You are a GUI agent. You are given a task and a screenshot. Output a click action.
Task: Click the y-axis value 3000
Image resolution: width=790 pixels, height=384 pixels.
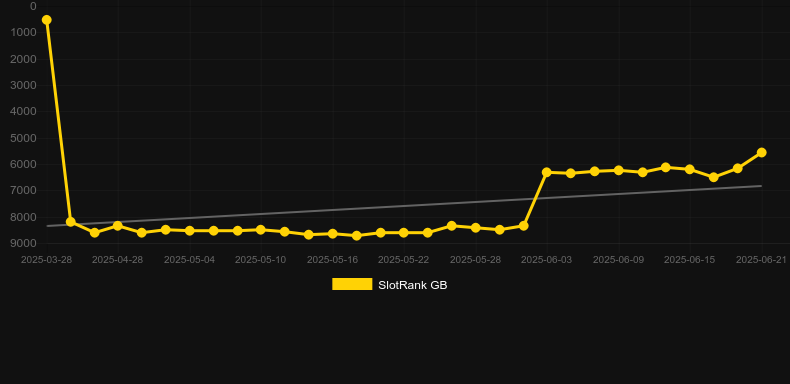tap(24, 85)
